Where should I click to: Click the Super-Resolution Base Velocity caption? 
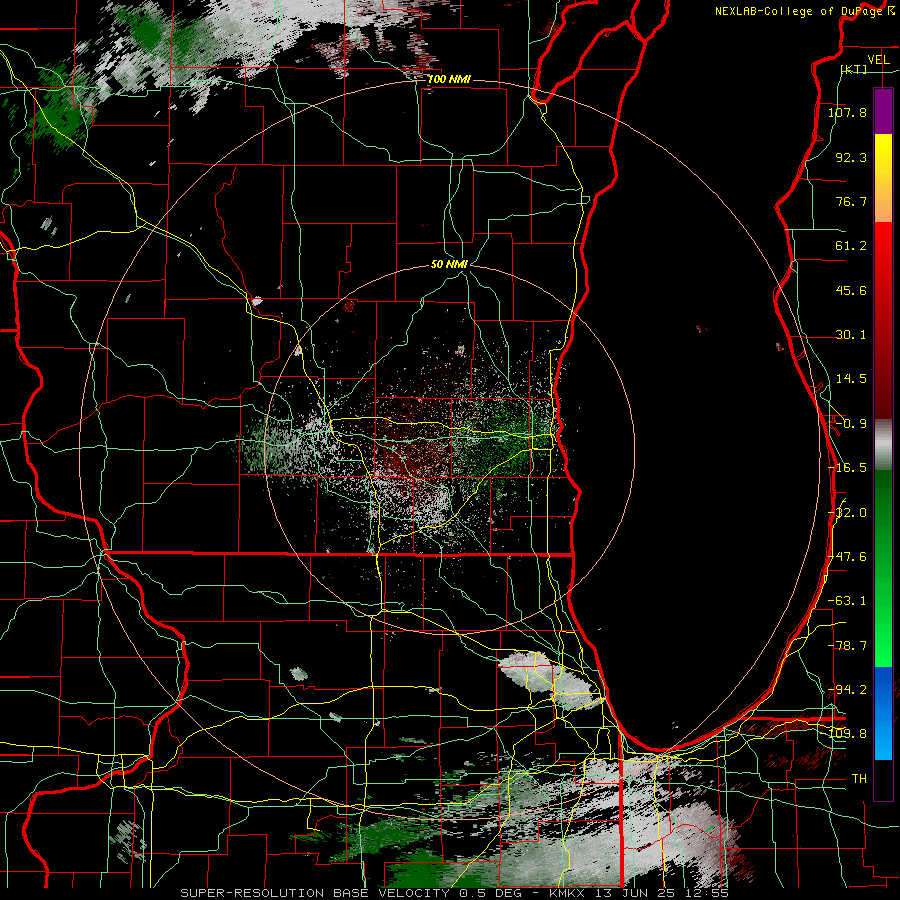[x=455, y=893]
